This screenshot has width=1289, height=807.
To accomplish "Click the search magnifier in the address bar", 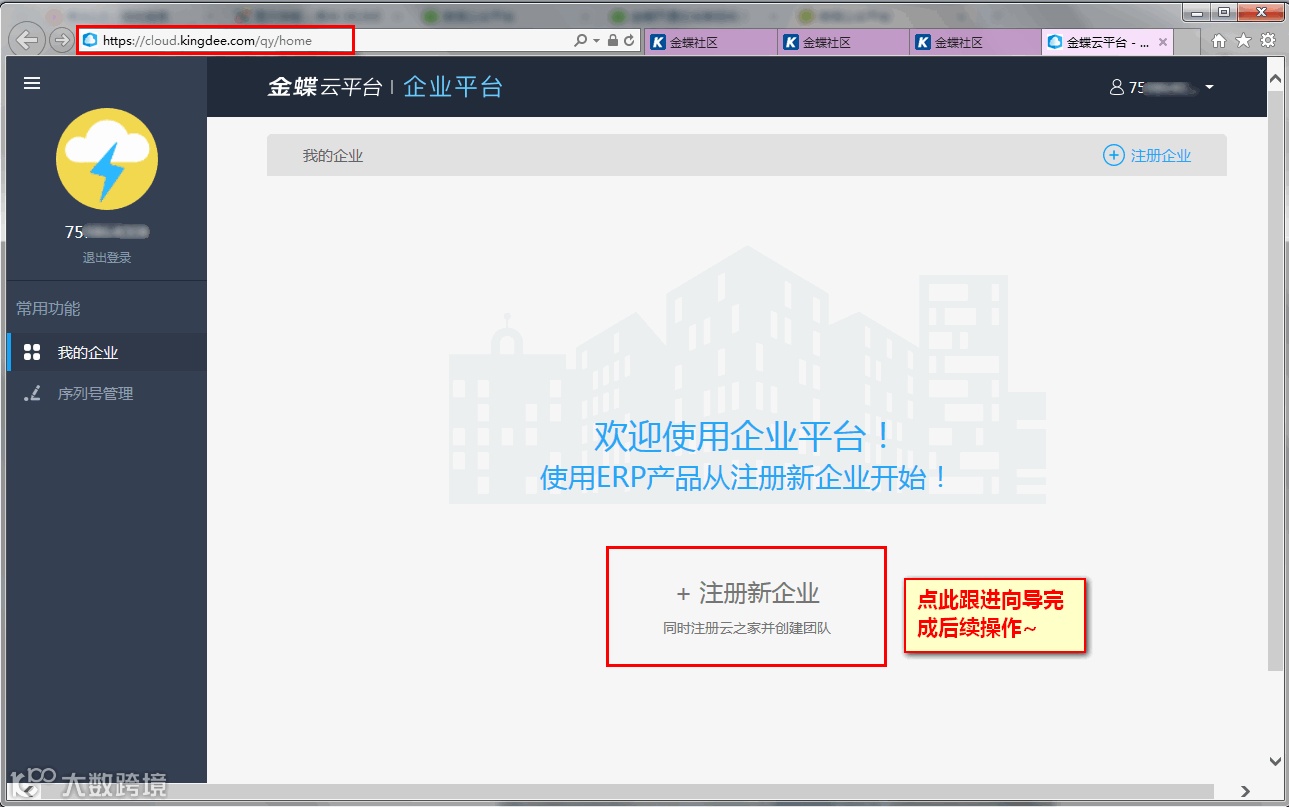I will (x=581, y=41).
